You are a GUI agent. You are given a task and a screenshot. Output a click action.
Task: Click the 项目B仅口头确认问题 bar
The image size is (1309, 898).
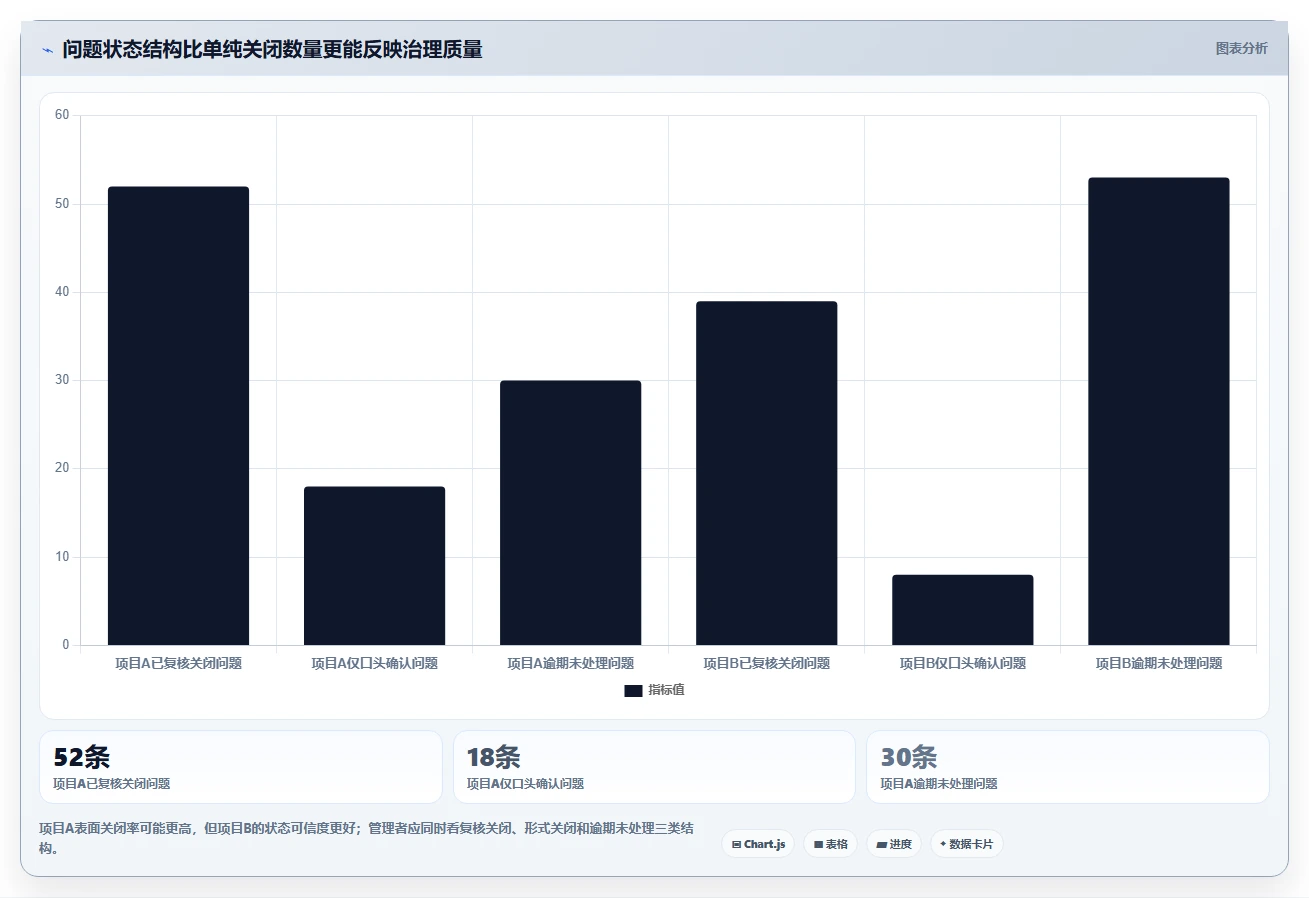[962, 610]
